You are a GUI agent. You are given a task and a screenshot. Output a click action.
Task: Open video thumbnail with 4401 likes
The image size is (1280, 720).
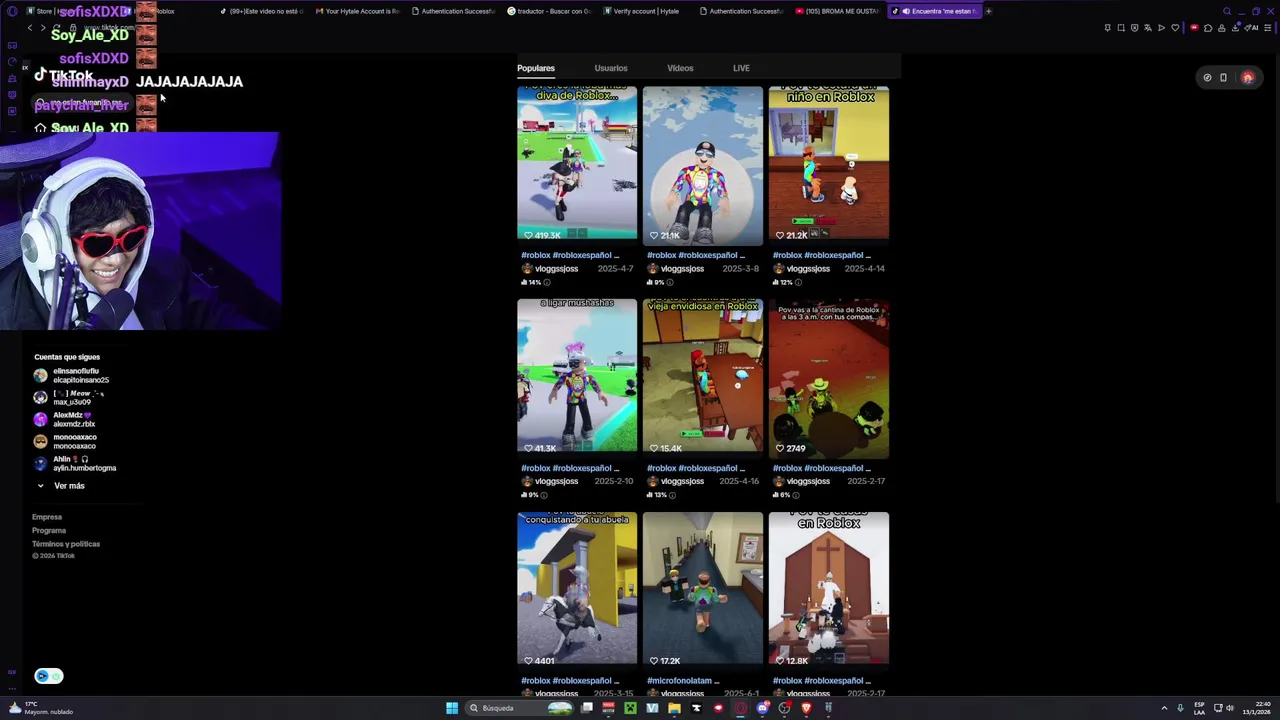click(577, 589)
